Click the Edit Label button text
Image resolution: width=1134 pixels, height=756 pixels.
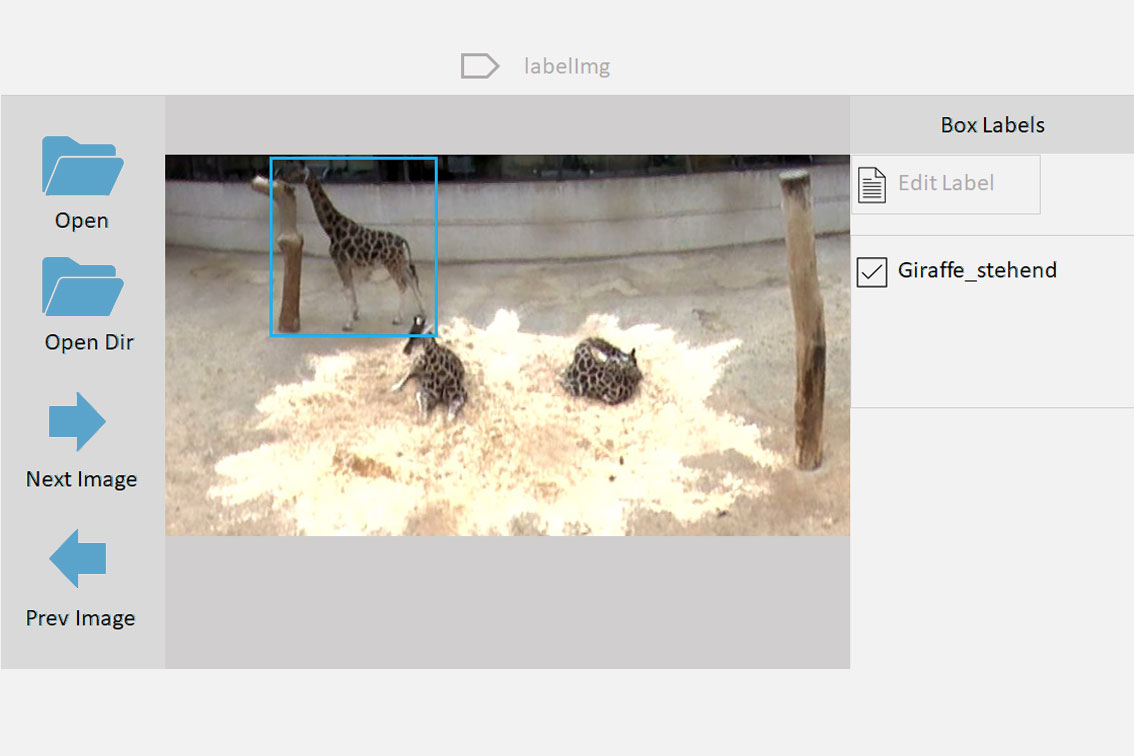pyautogui.click(x=945, y=183)
